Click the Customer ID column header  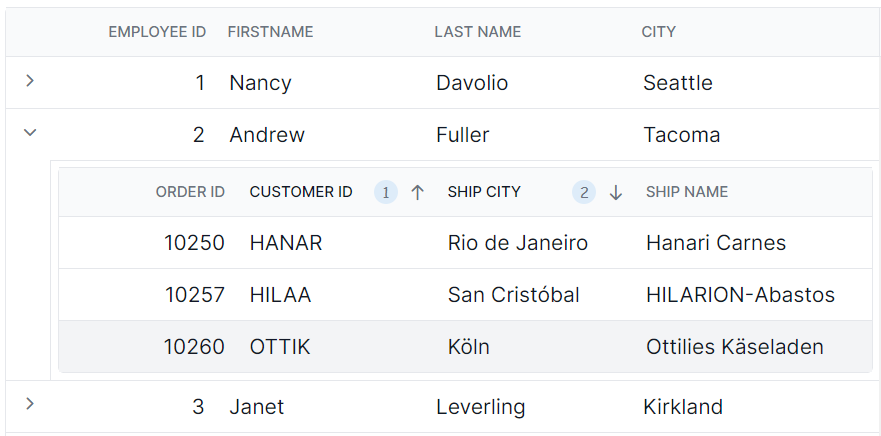(x=301, y=192)
